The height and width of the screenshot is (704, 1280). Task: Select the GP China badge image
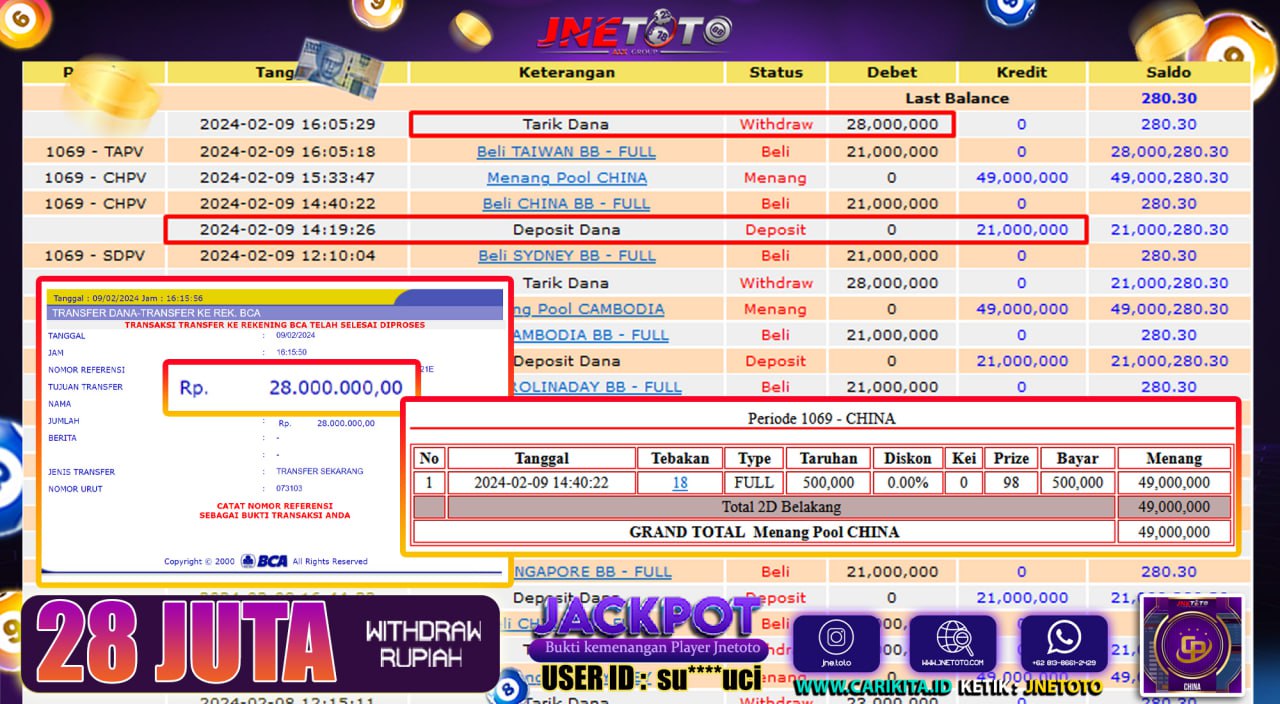click(x=1192, y=644)
